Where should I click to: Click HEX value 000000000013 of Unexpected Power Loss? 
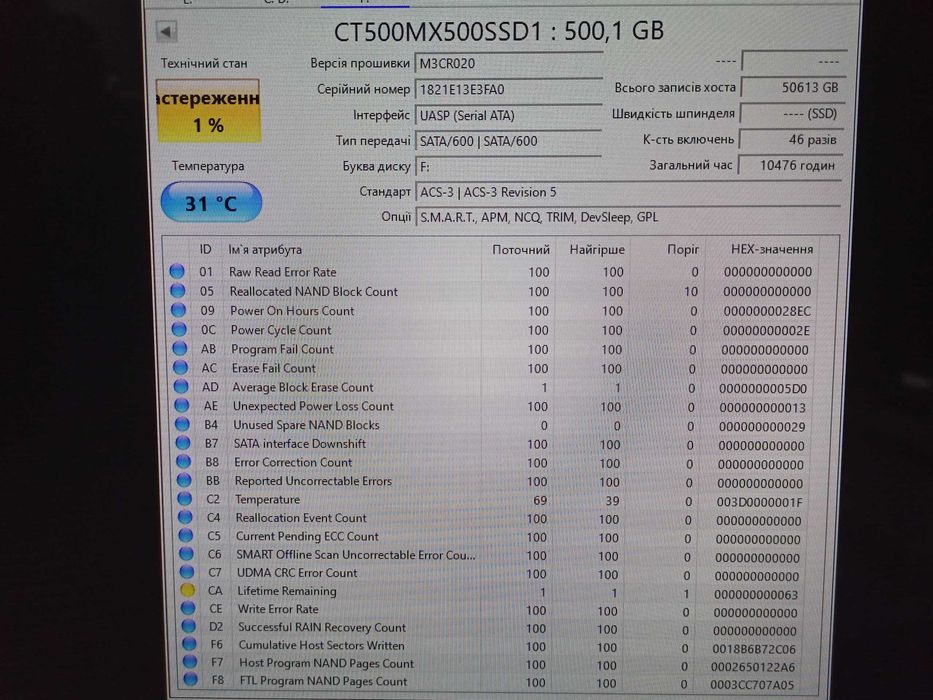[x=762, y=408]
